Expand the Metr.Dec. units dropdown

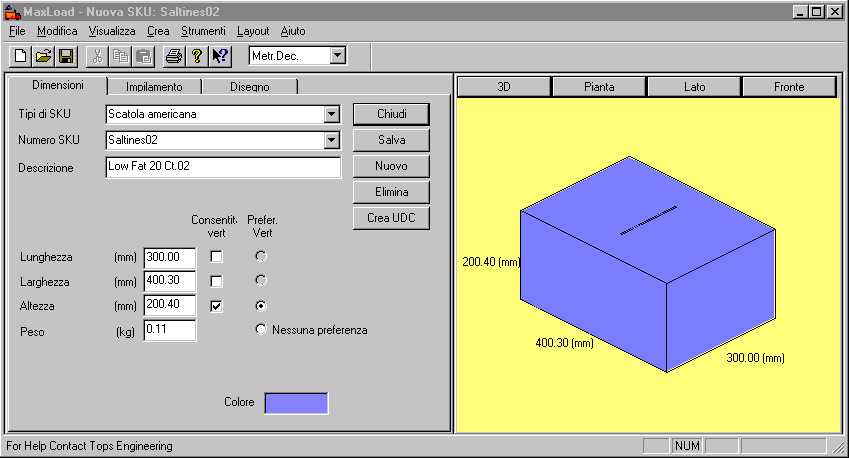pyautogui.click(x=337, y=55)
